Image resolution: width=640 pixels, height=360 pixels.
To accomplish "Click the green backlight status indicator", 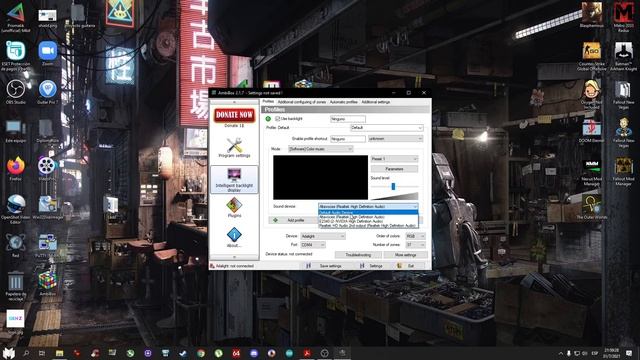I will pos(268,119).
